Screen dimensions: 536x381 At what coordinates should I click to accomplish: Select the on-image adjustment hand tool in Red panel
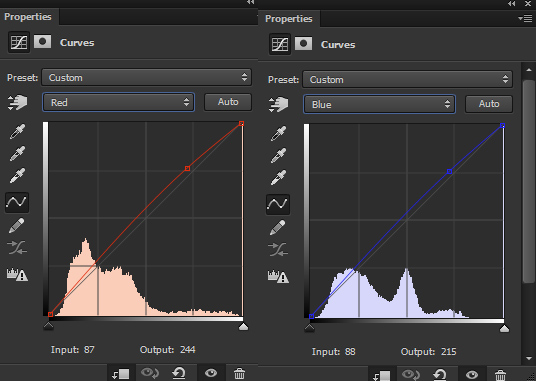[17, 103]
